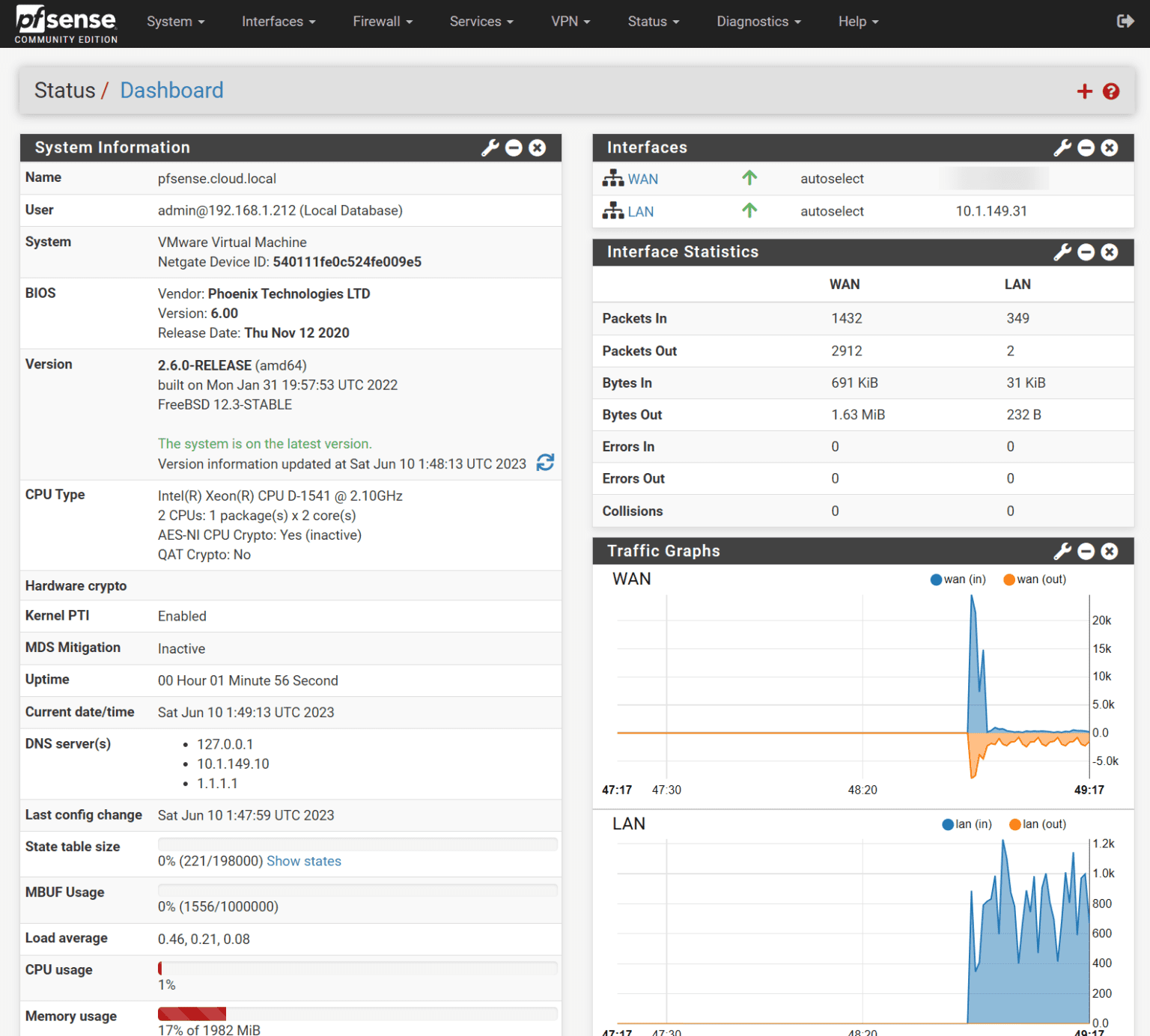Open System Information widget settings wrench
Screen dimensions: 1150x1036
[490, 147]
